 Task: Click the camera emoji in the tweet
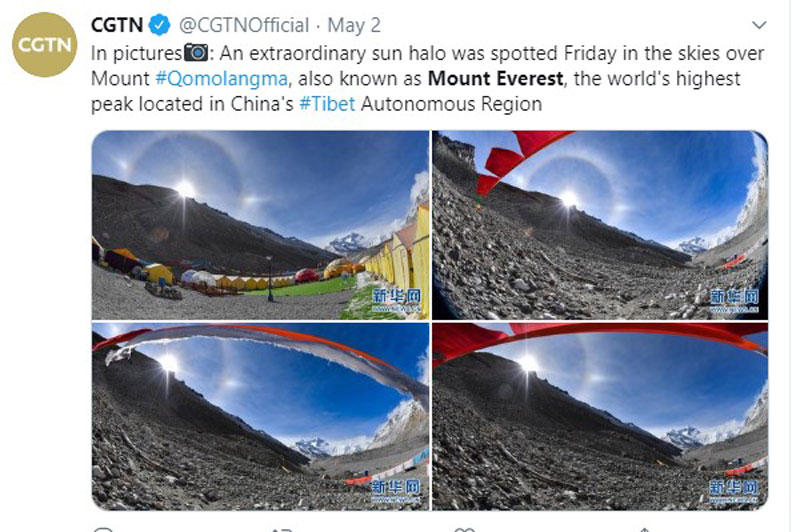tap(196, 53)
